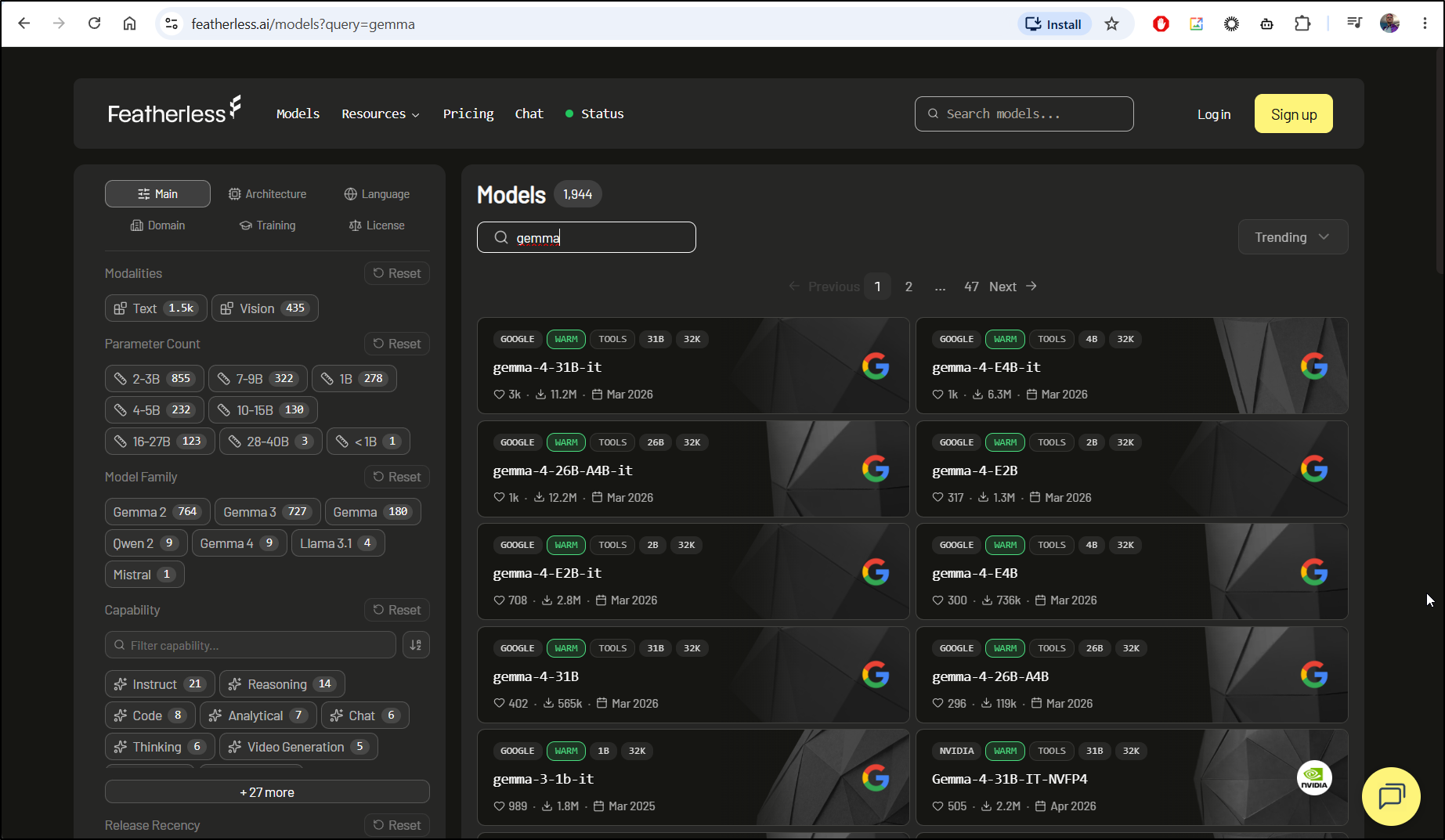The width and height of the screenshot is (1445, 840).
Task: Install the app via the Install button
Action: [x=1054, y=24]
